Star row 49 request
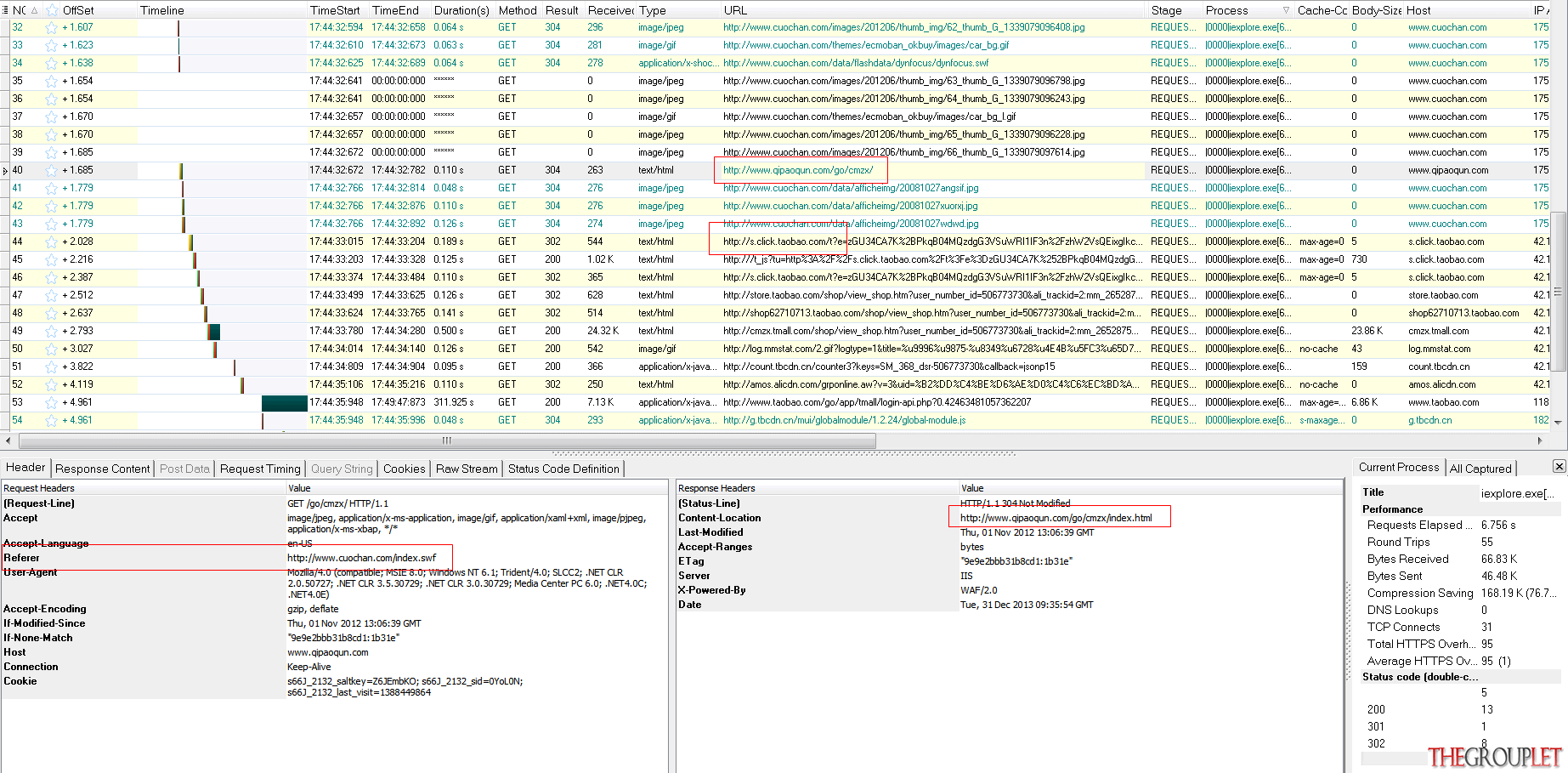1568x773 pixels. (x=51, y=331)
